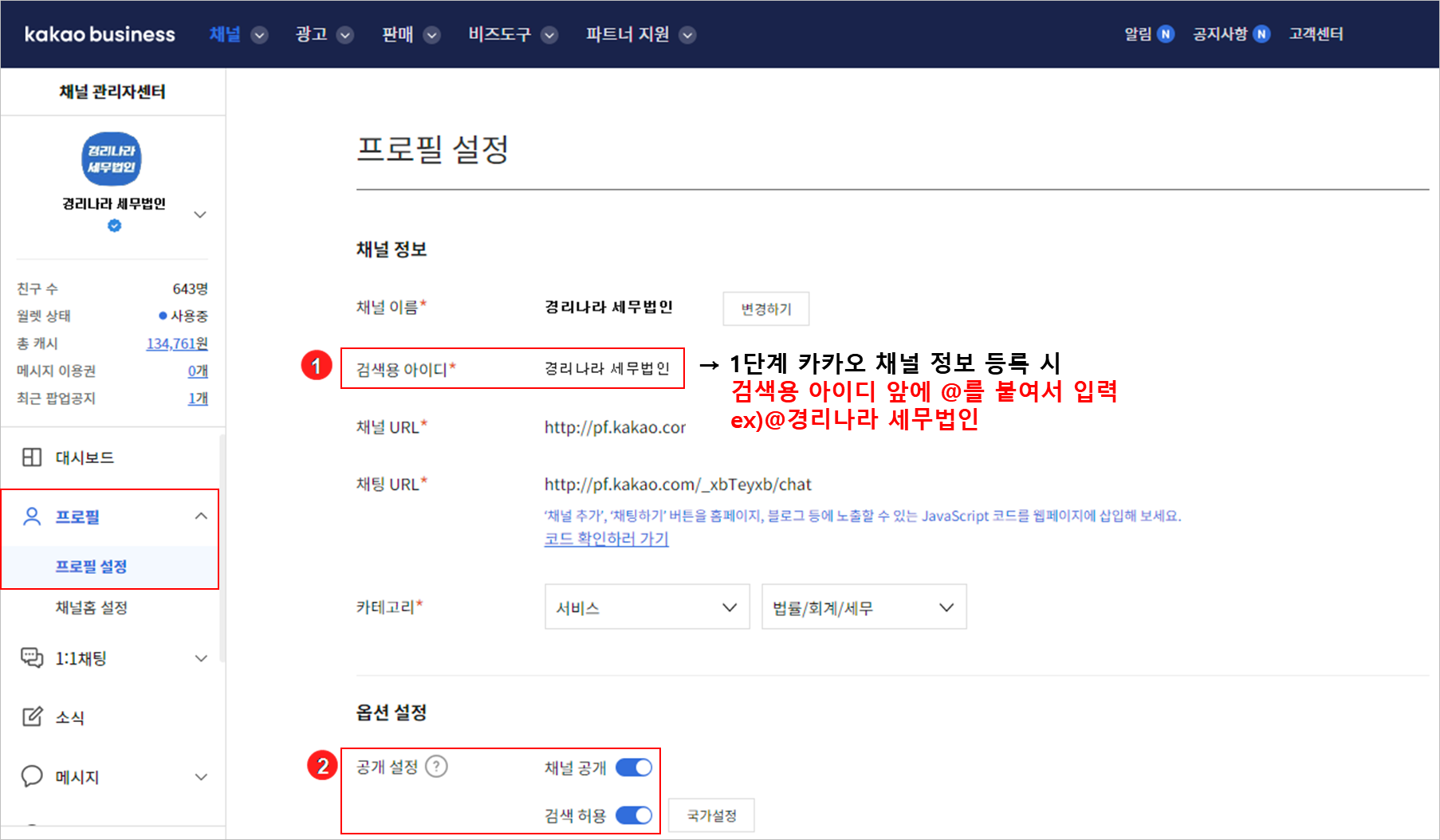The image size is (1440, 840).
Task: Open the 1개 recent popup notice link
Action: pos(198,398)
